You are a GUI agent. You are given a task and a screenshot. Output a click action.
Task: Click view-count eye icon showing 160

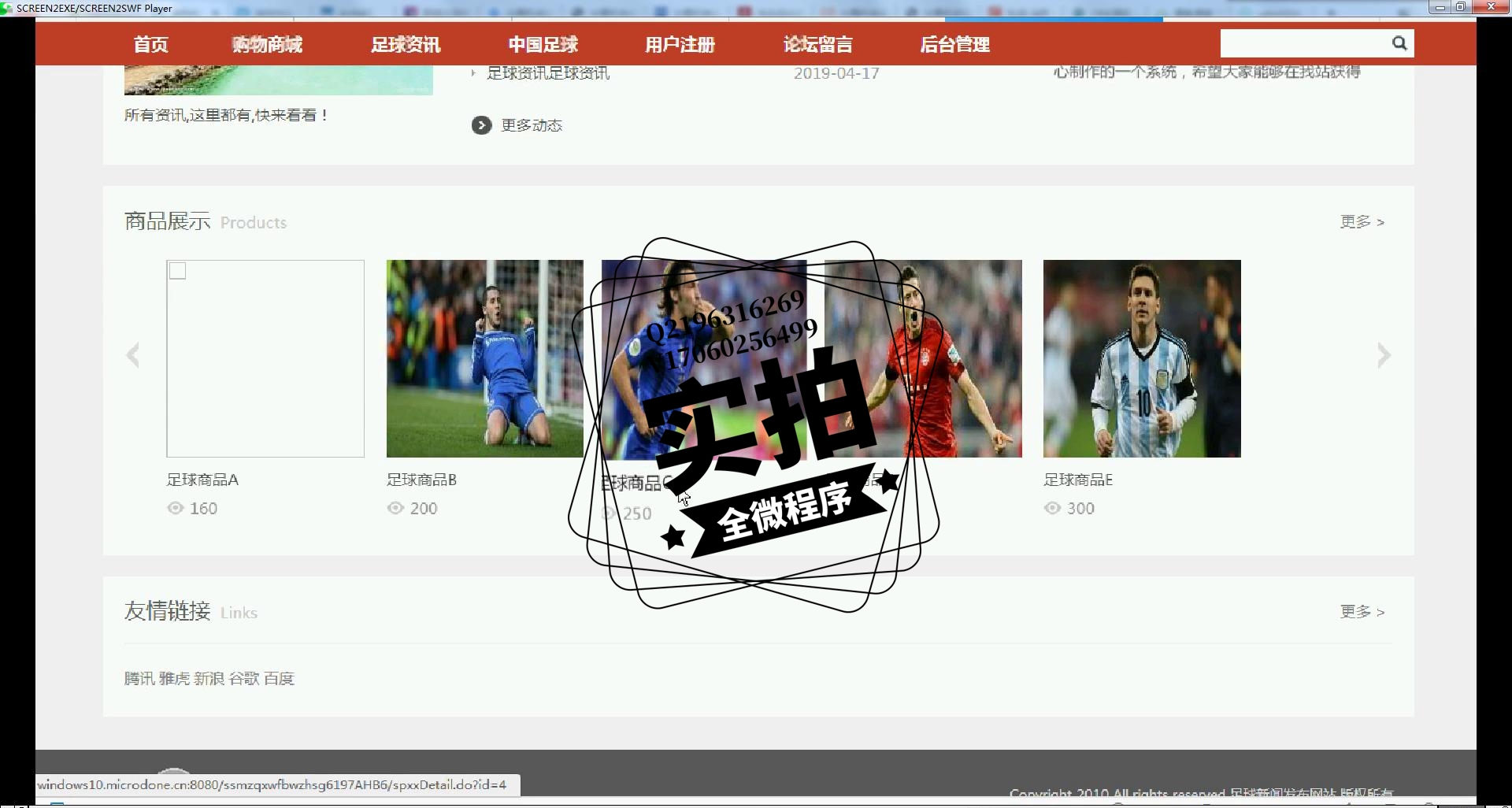[x=176, y=508]
